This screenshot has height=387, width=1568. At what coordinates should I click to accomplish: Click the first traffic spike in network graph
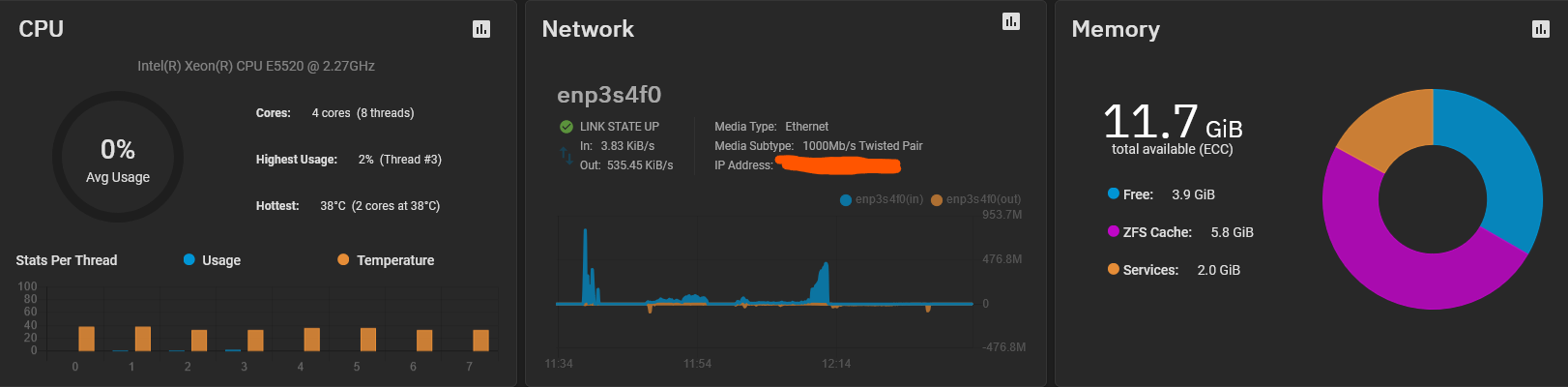point(585,266)
